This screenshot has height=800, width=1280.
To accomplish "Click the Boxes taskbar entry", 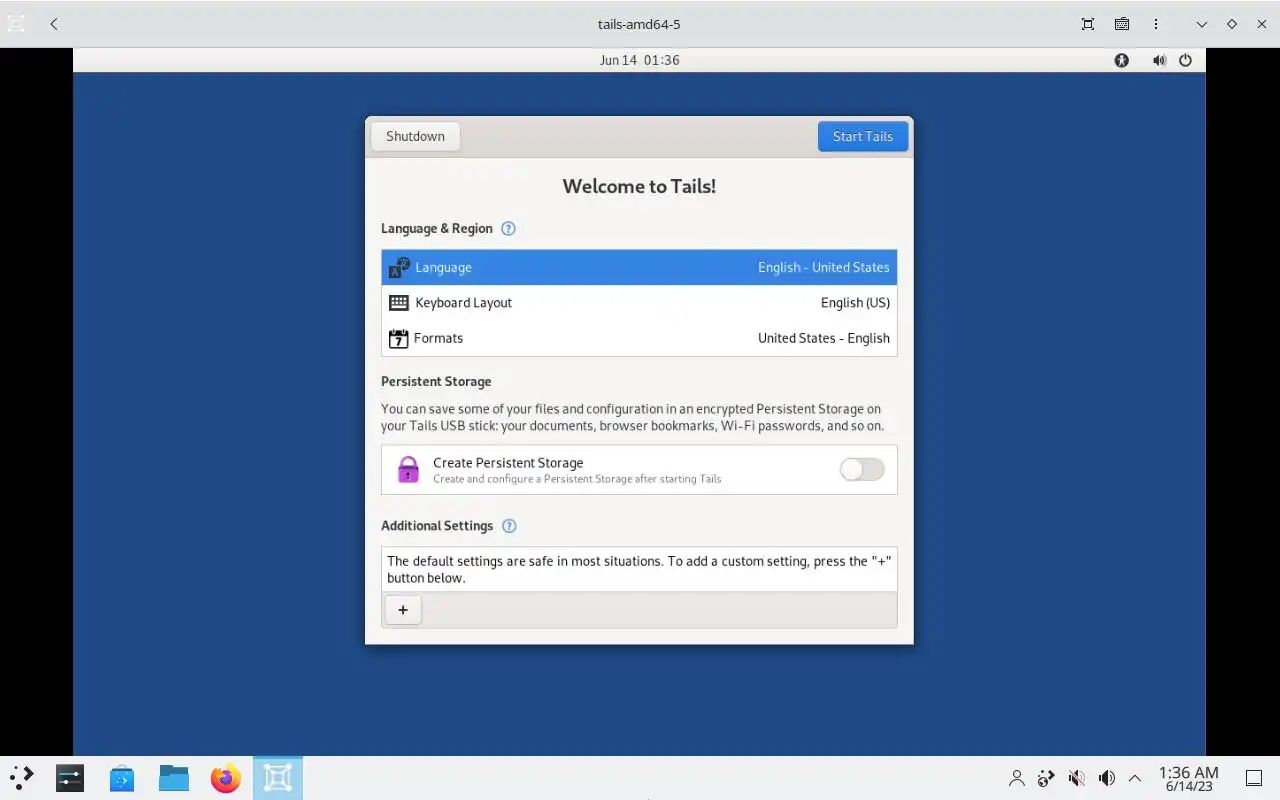I will pyautogui.click(x=278, y=778).
